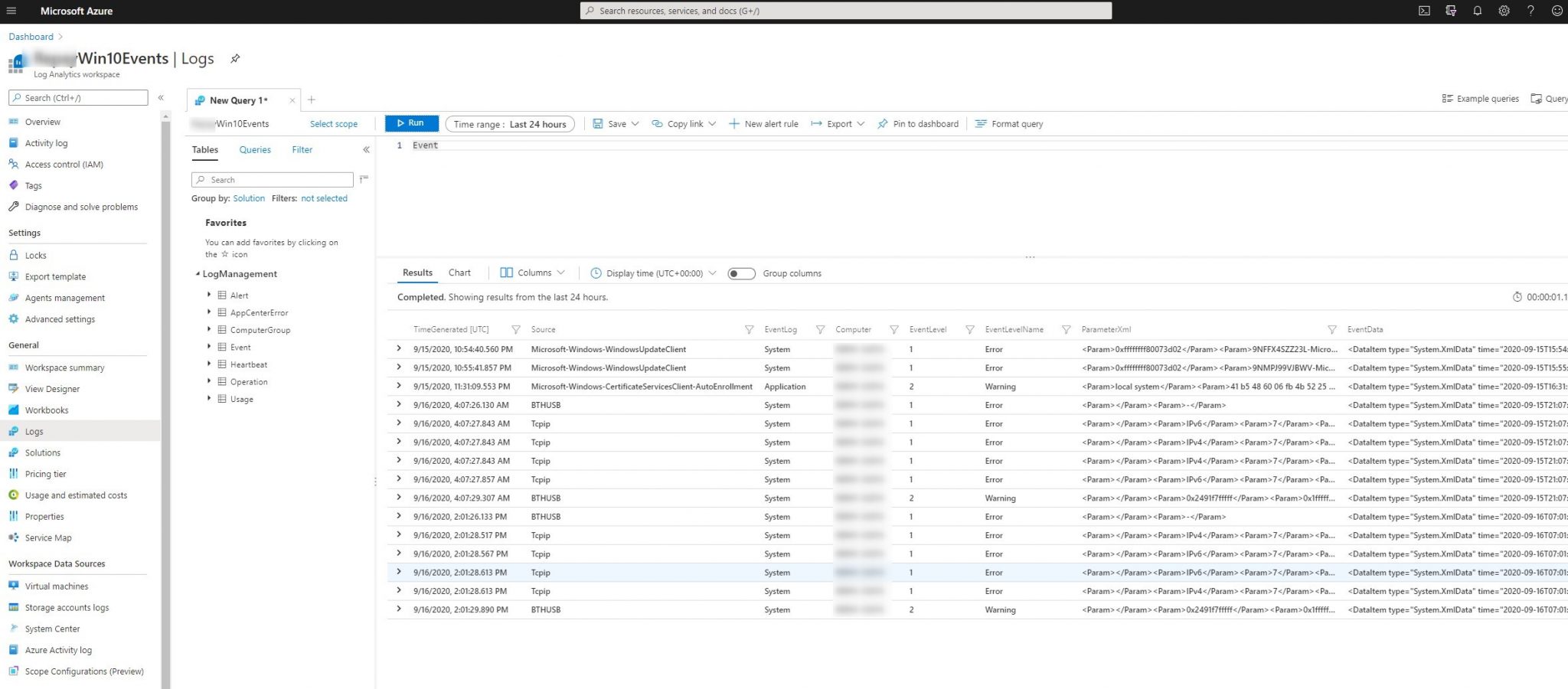
Task: Open the Service Map blade
Action: click(47, 537)
